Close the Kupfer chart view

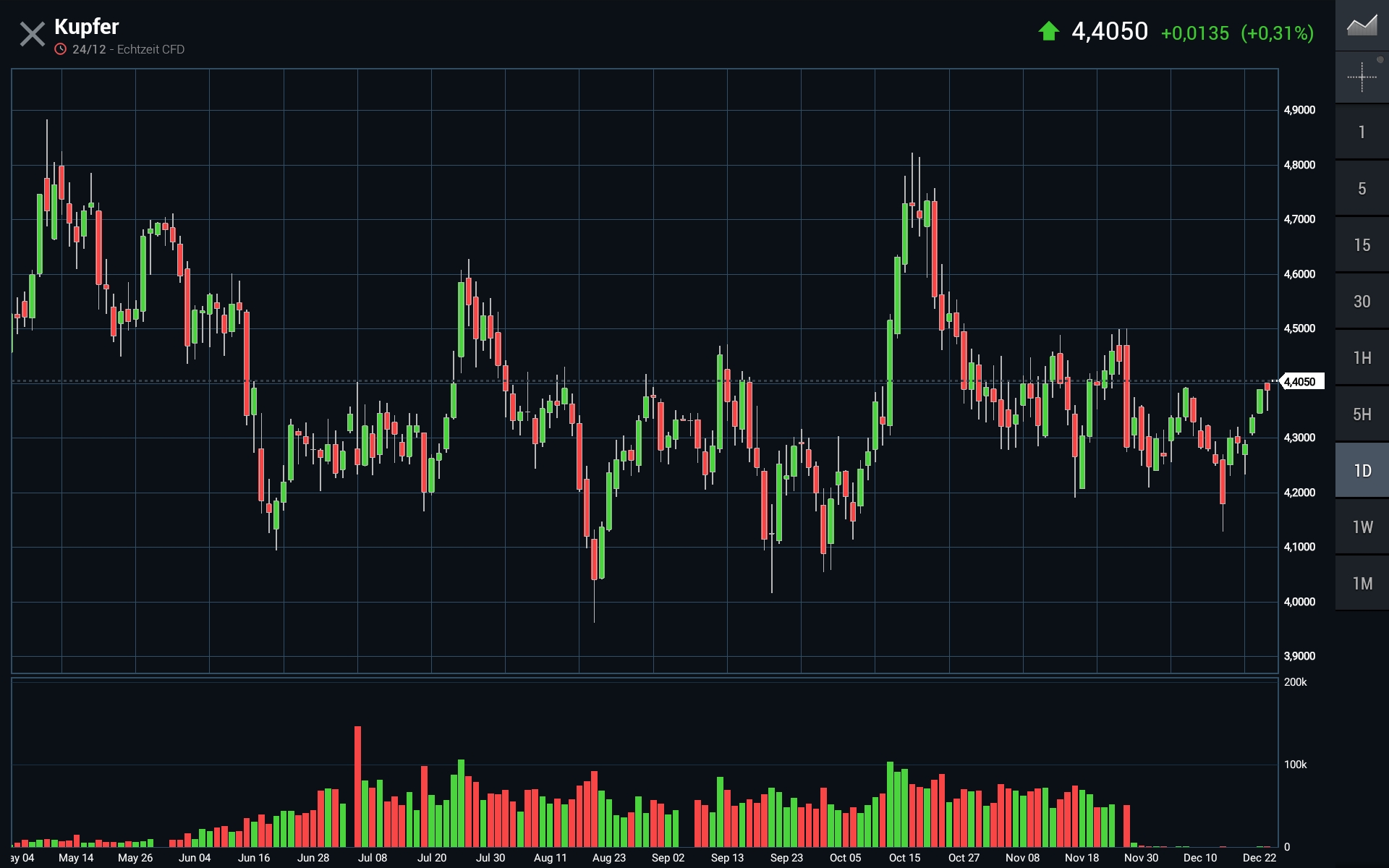32,33
